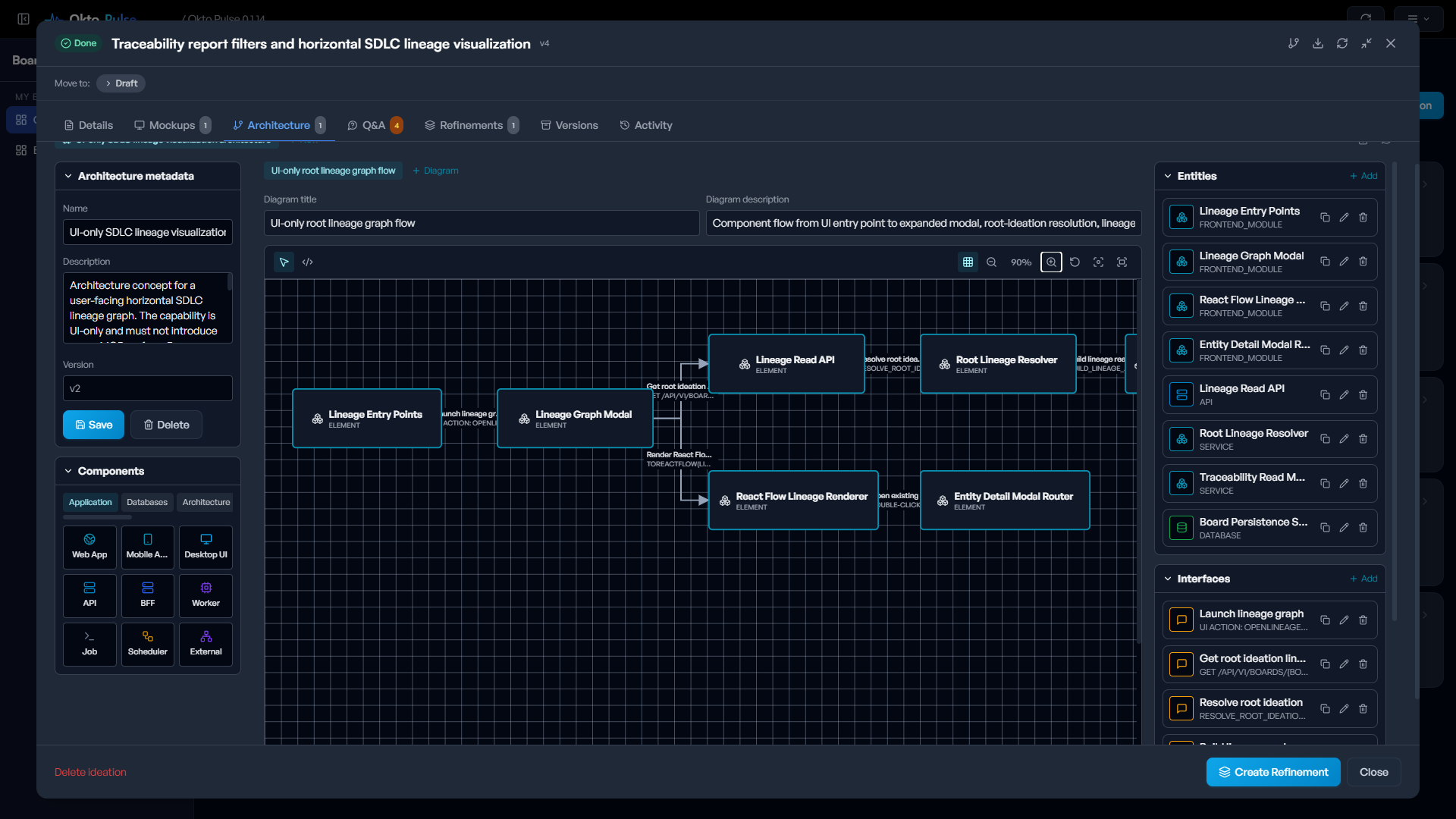Image resolution: width=1456 pixels, height=819 pixels.
Task: Click the Version input field
Action: 148,388
